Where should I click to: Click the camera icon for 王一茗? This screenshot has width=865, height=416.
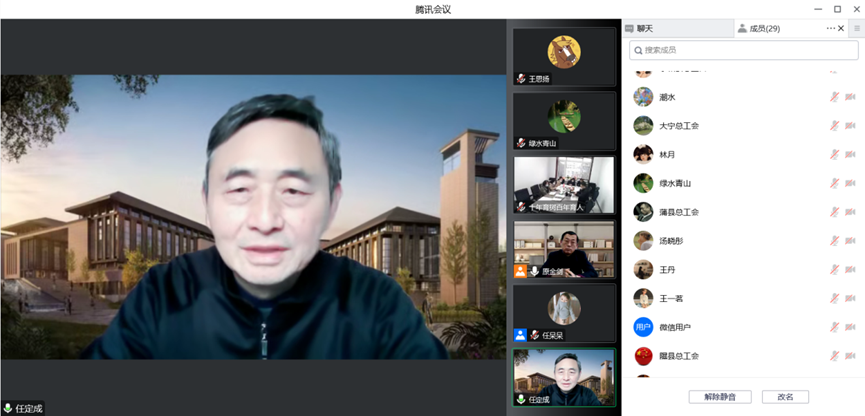850,298
